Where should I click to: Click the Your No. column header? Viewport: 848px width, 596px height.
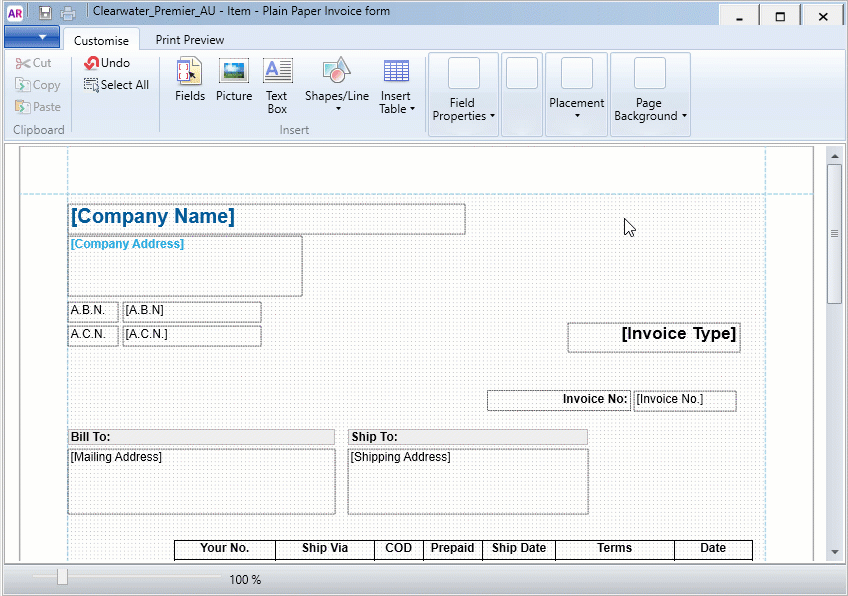225,549
